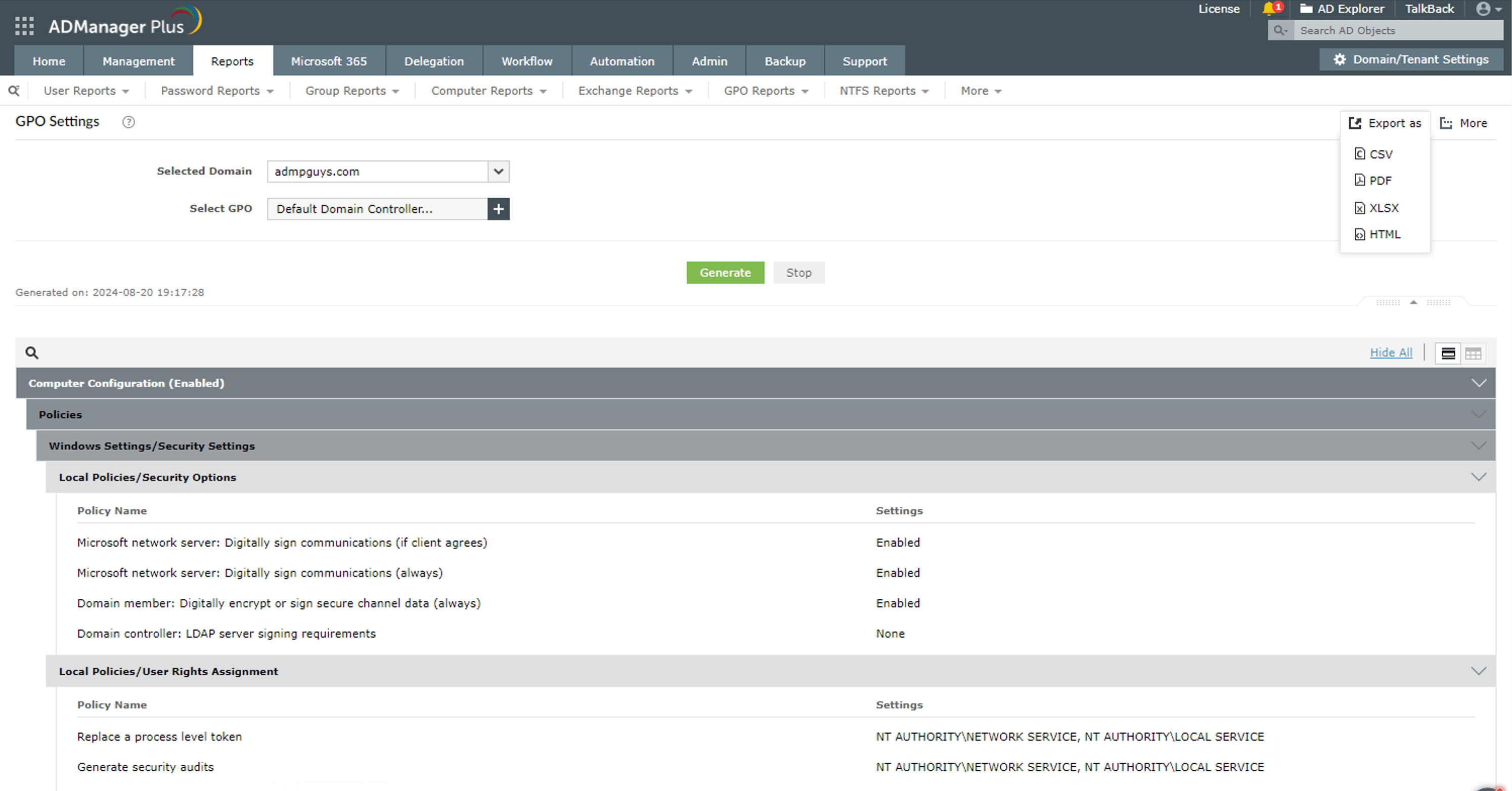Open the notification bell
This screenshot has width=1512, height=791.
pyautogui.click(x=1270, y=9)
